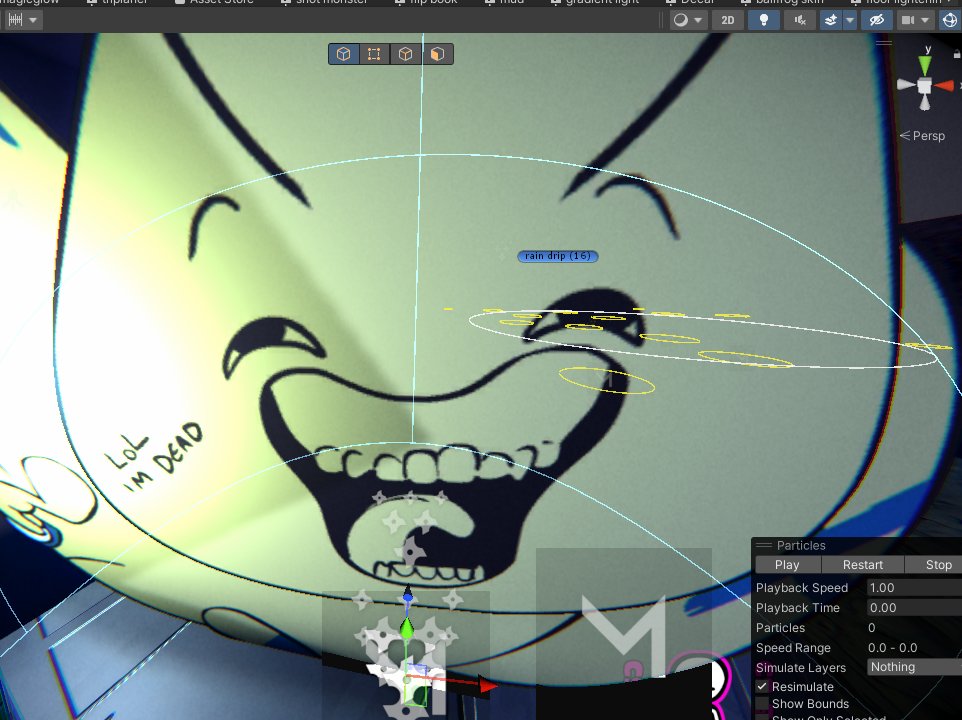
Task: Click the scene draw mode sphere icon
Action: [x=680, y=20]
